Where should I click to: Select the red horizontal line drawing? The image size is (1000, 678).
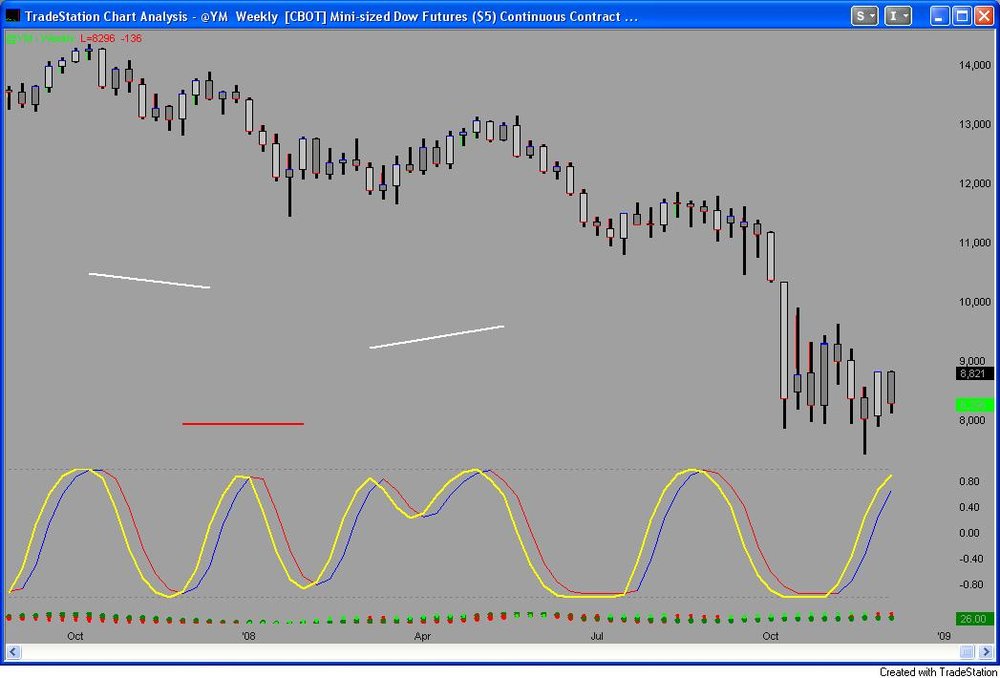(243, 424)
